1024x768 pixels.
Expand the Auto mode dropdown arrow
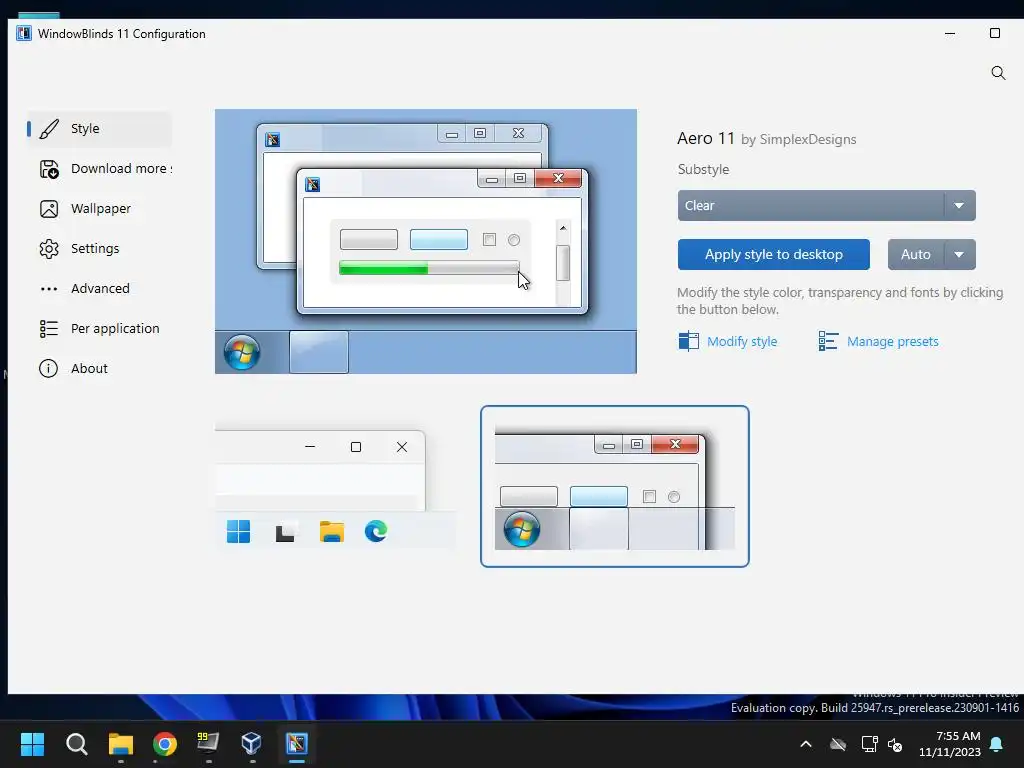959,255
